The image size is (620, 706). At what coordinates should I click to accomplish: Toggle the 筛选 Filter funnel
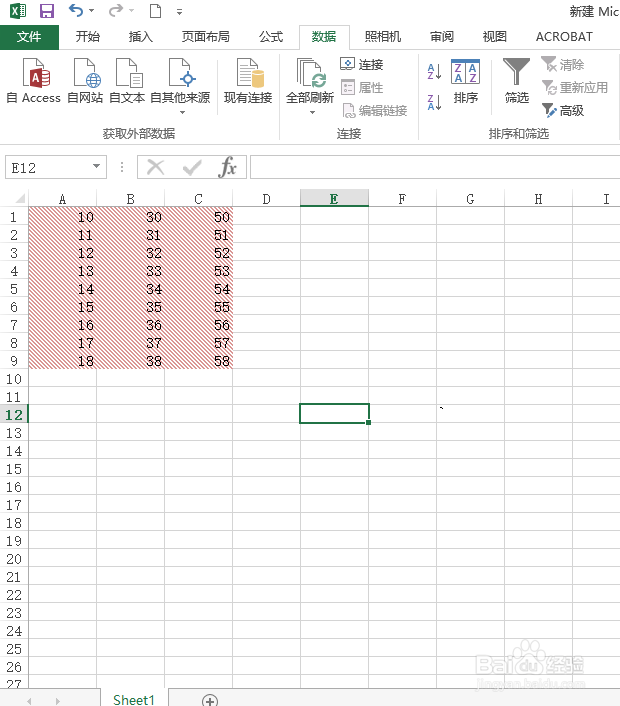pyautogui.click(x=516, y=81)
